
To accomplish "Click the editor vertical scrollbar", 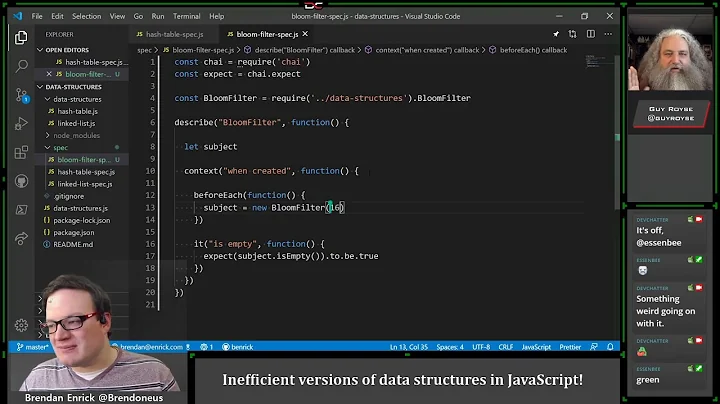I will click(x=617, y=133).
